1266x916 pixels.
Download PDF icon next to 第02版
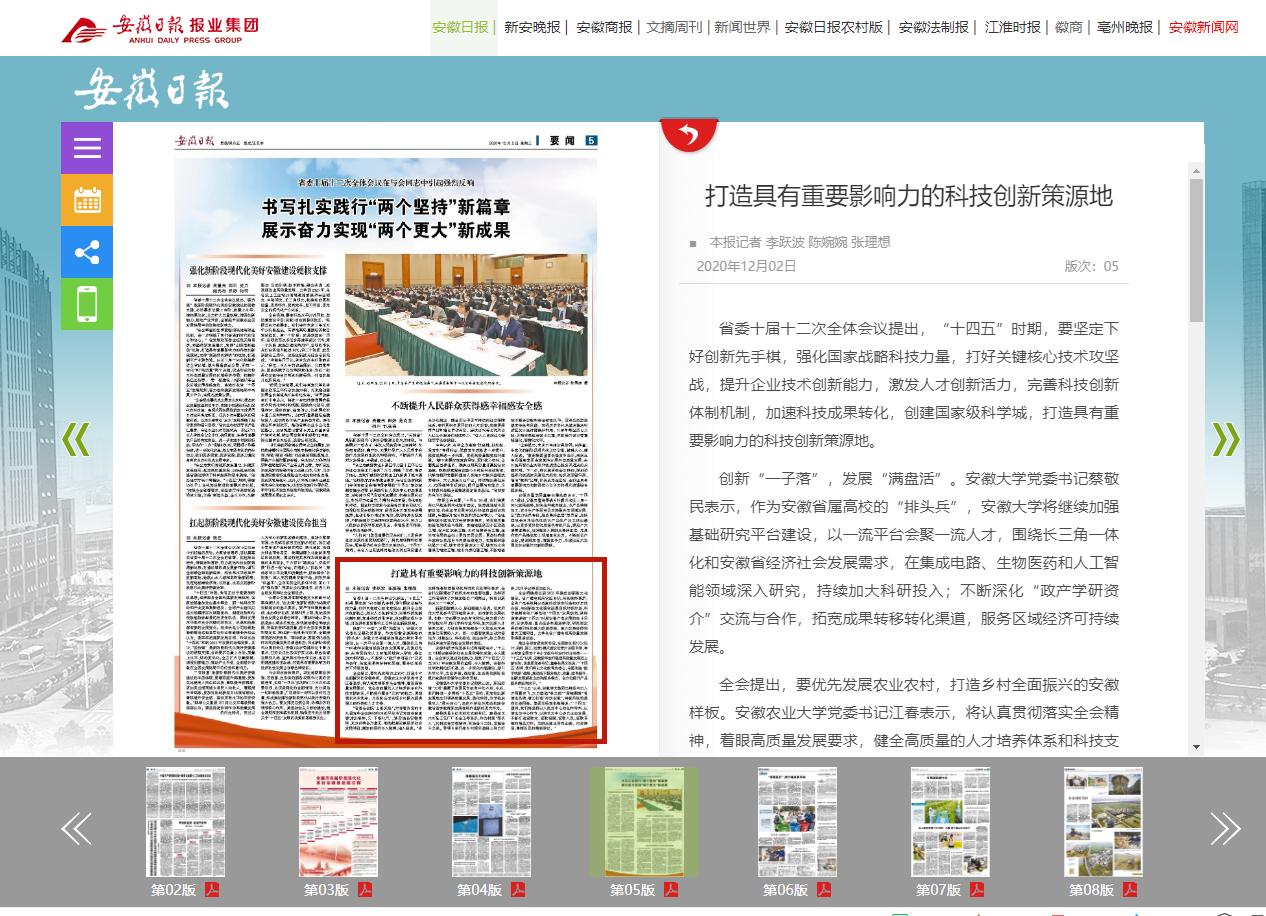tap(212, 890)
